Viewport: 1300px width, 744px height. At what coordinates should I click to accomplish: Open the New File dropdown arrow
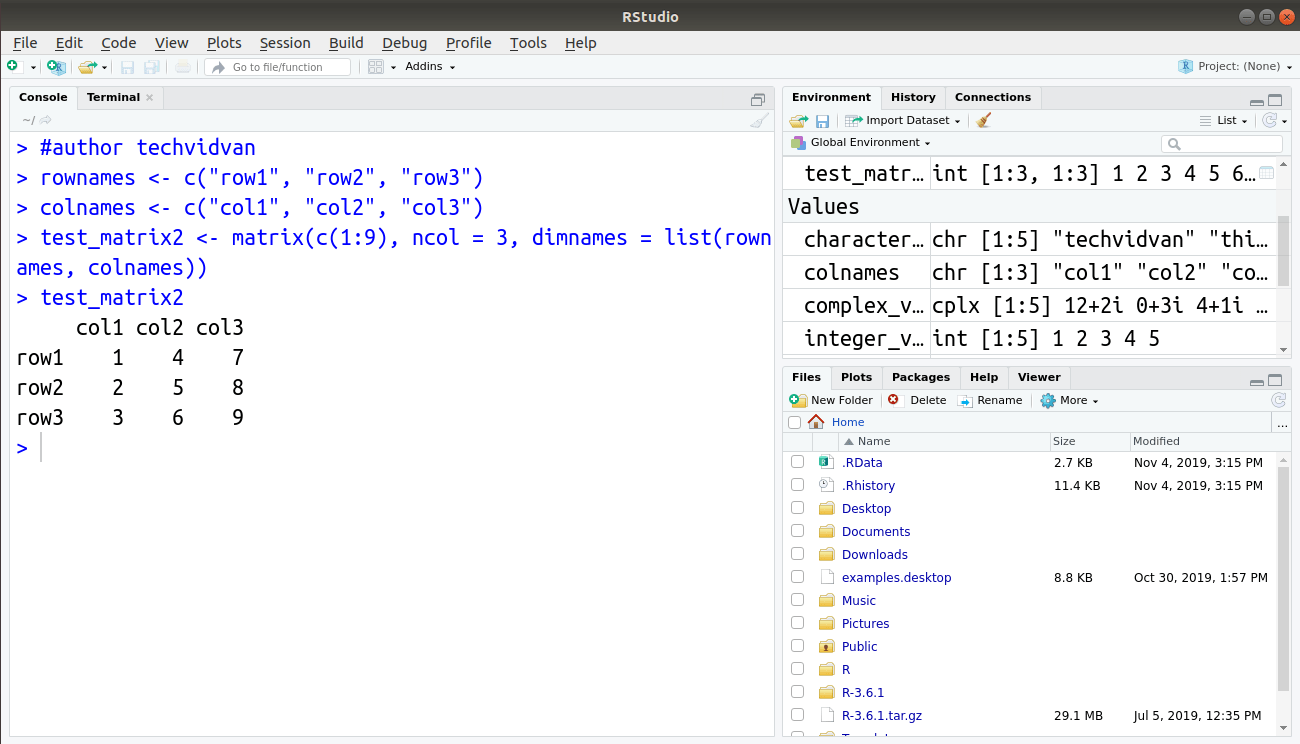[x=33, y=68]
